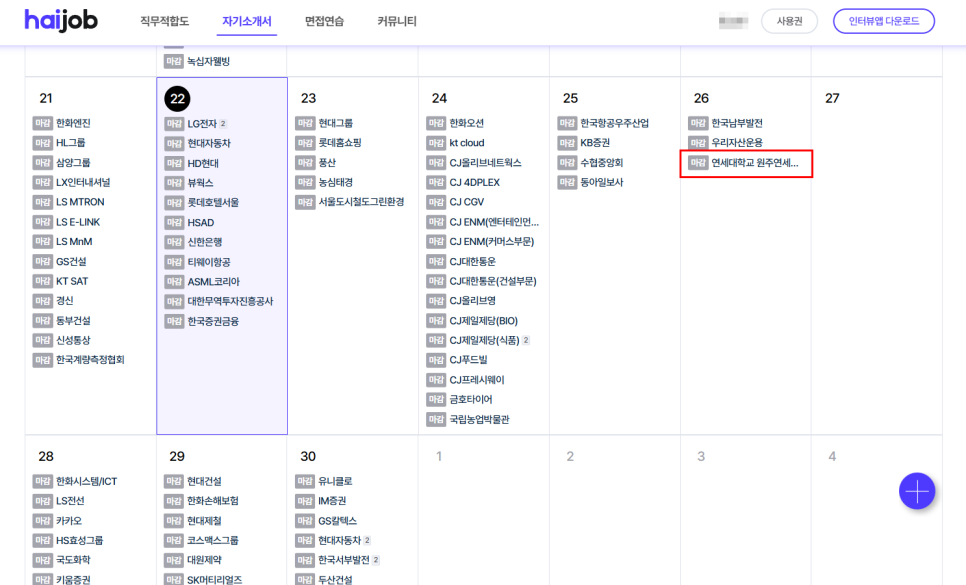Click the 사용권 button
966x585 pixels.
(x=789, y=21)
